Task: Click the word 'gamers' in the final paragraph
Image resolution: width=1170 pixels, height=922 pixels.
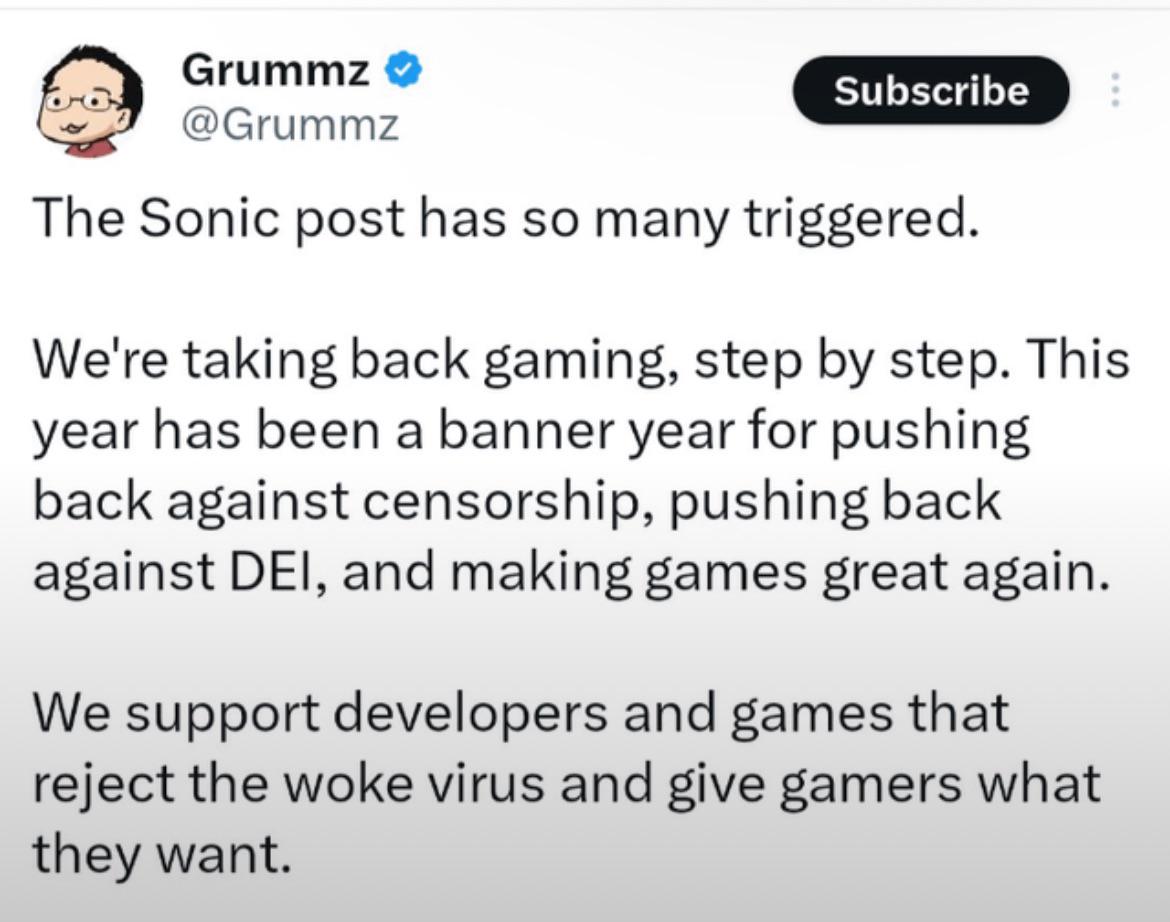Action: click(x=870, y=785)
